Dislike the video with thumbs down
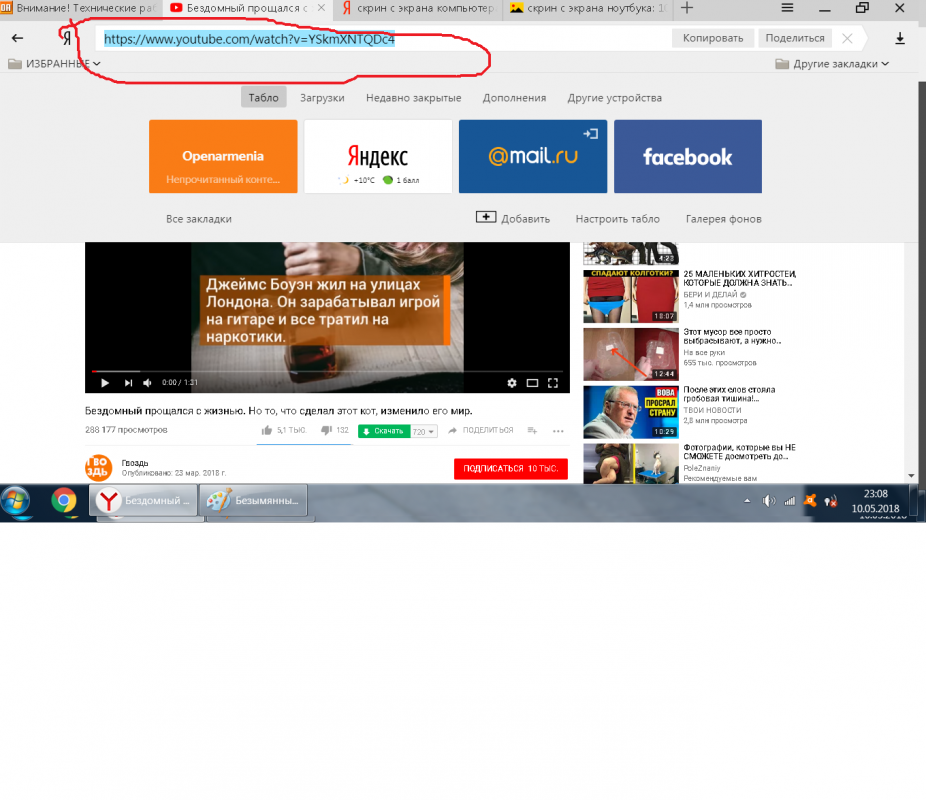 click(326, 431)
